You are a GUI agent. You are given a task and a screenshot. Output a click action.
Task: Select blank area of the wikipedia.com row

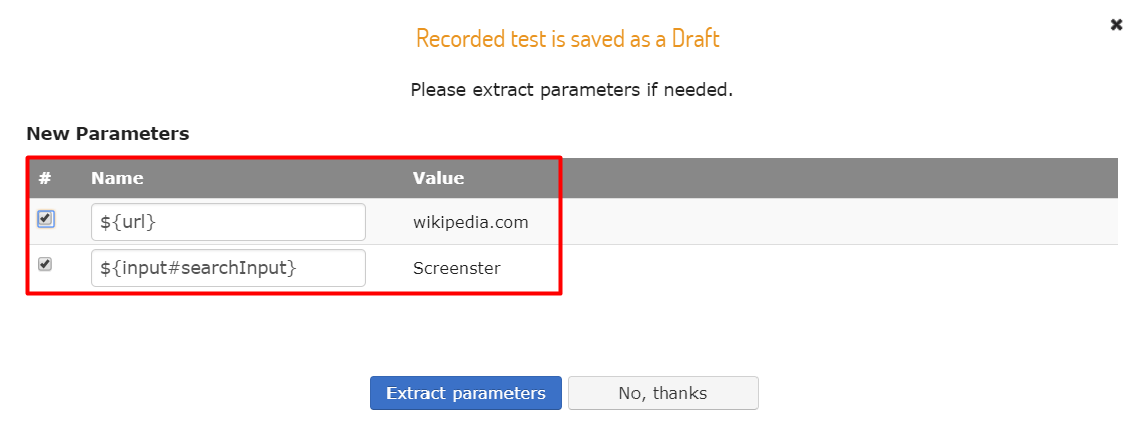point(838,222)
